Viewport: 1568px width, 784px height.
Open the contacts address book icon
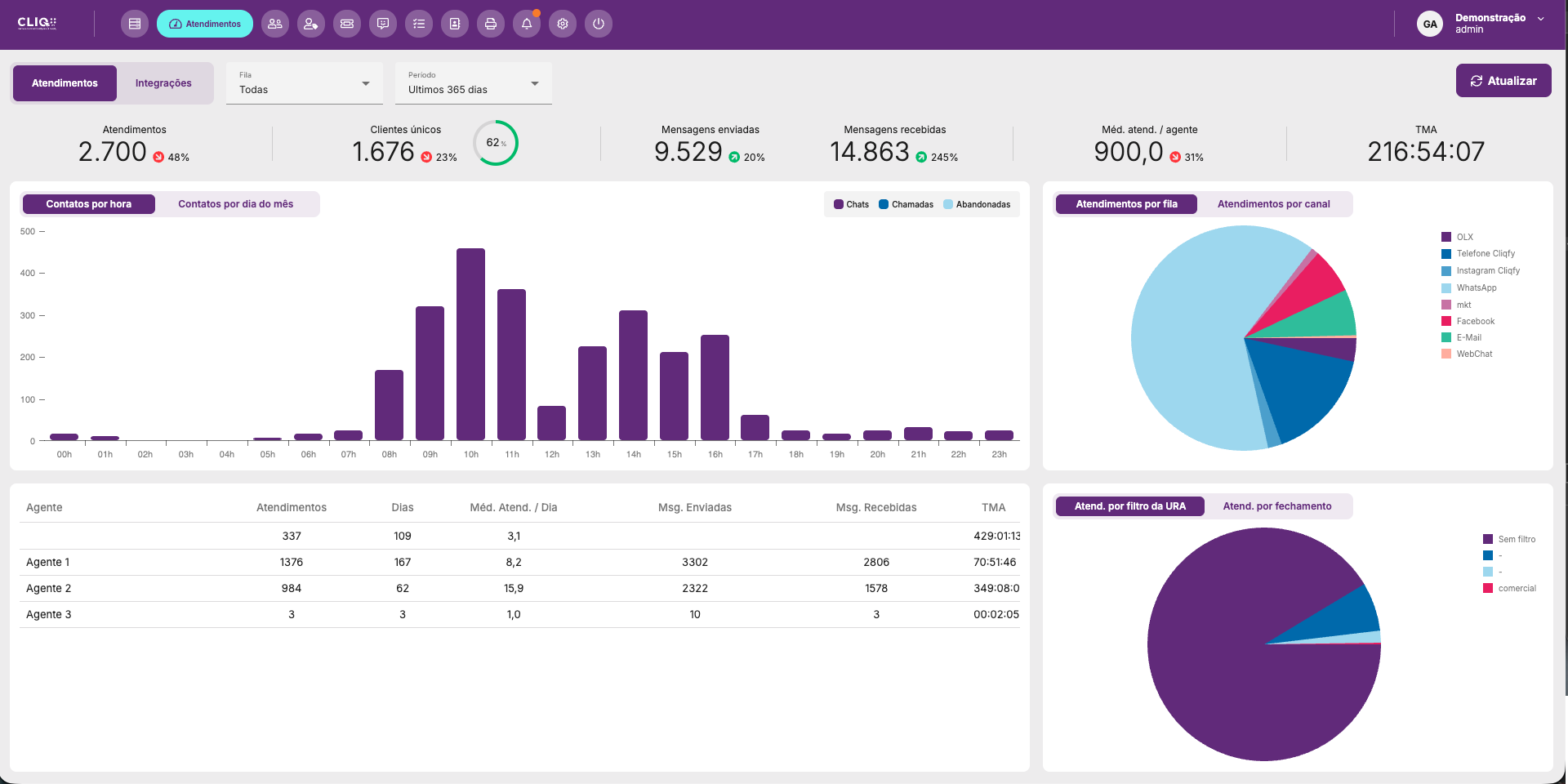(455, 24)
